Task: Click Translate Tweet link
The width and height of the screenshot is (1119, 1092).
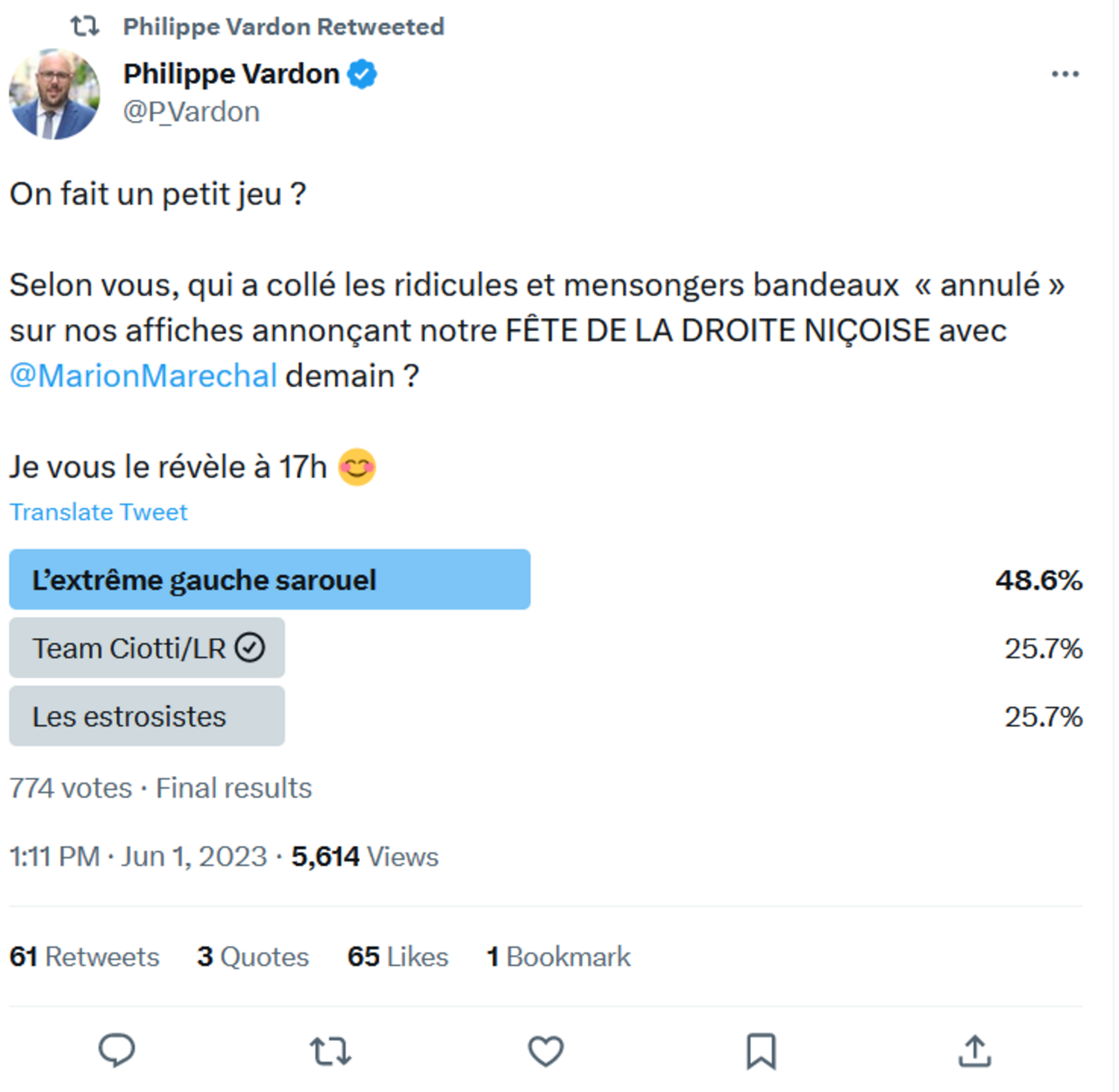Action: click(99, 512)
